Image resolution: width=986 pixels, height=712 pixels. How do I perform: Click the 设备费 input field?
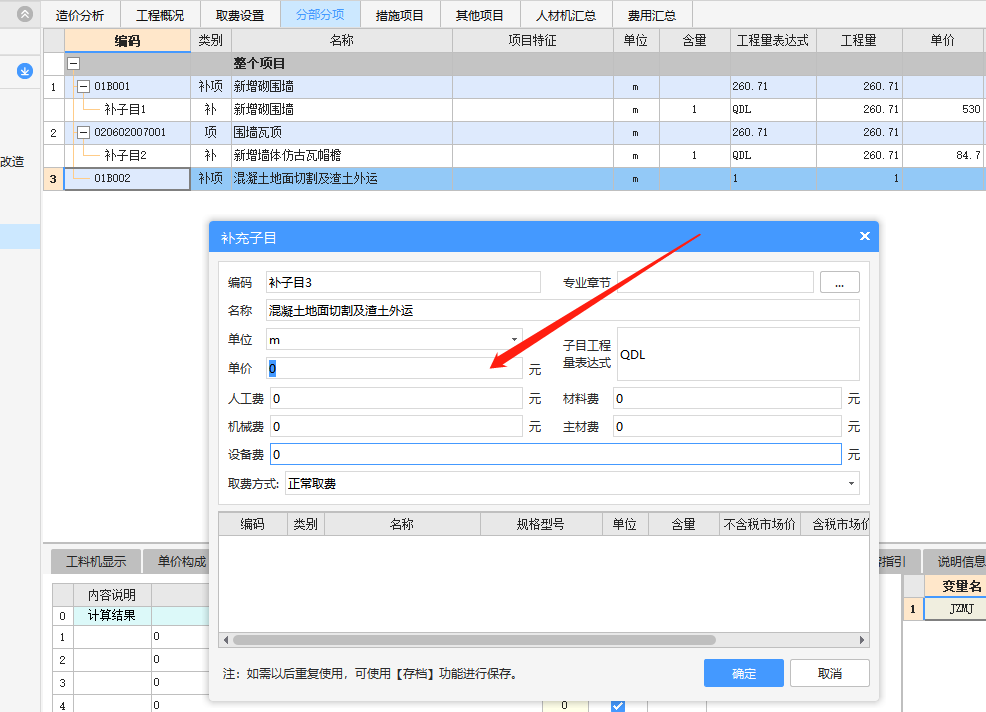pos(556,454)
